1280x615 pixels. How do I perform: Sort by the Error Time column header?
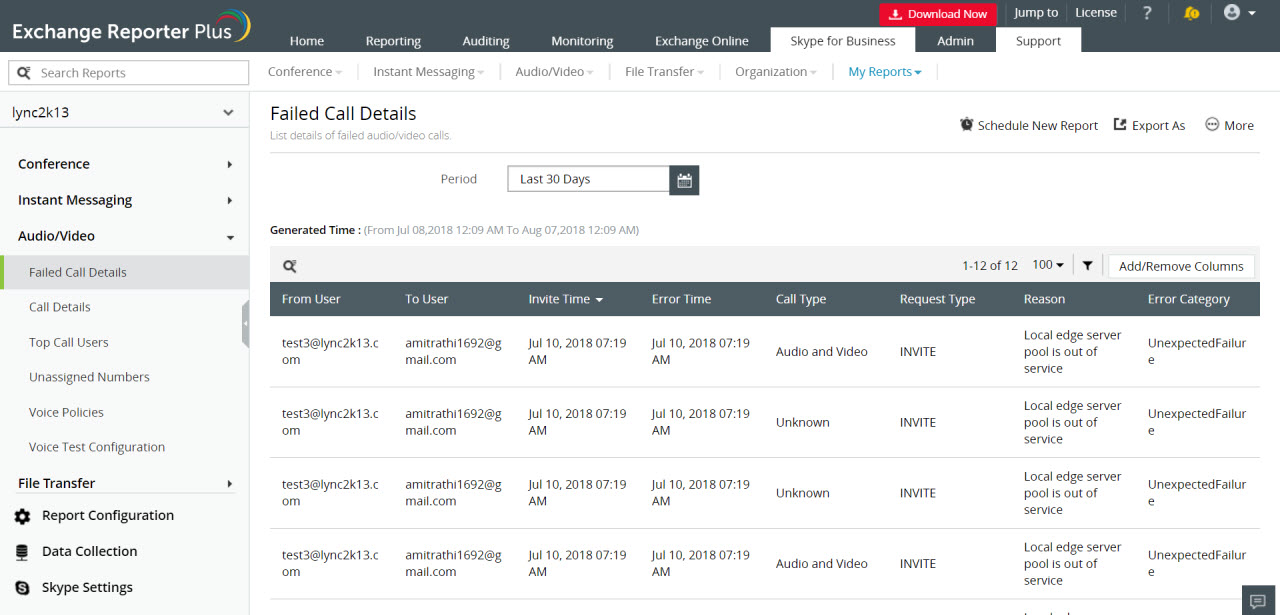(682, 299)
